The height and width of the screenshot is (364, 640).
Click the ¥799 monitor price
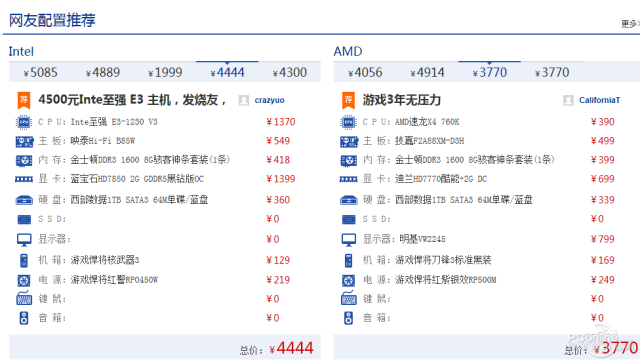[x=602, y=239]
